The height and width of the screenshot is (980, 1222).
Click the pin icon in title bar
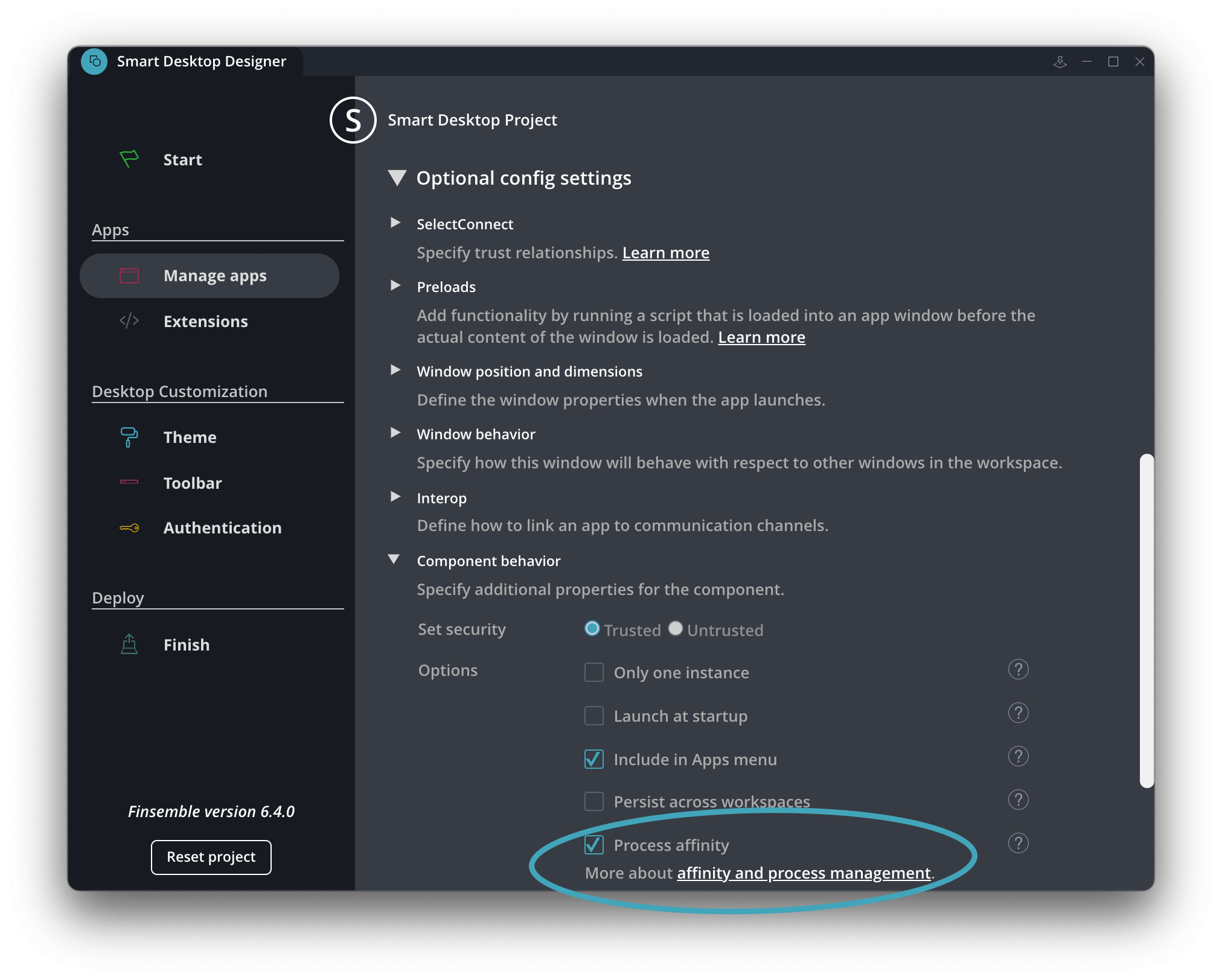pos(1060,62)
